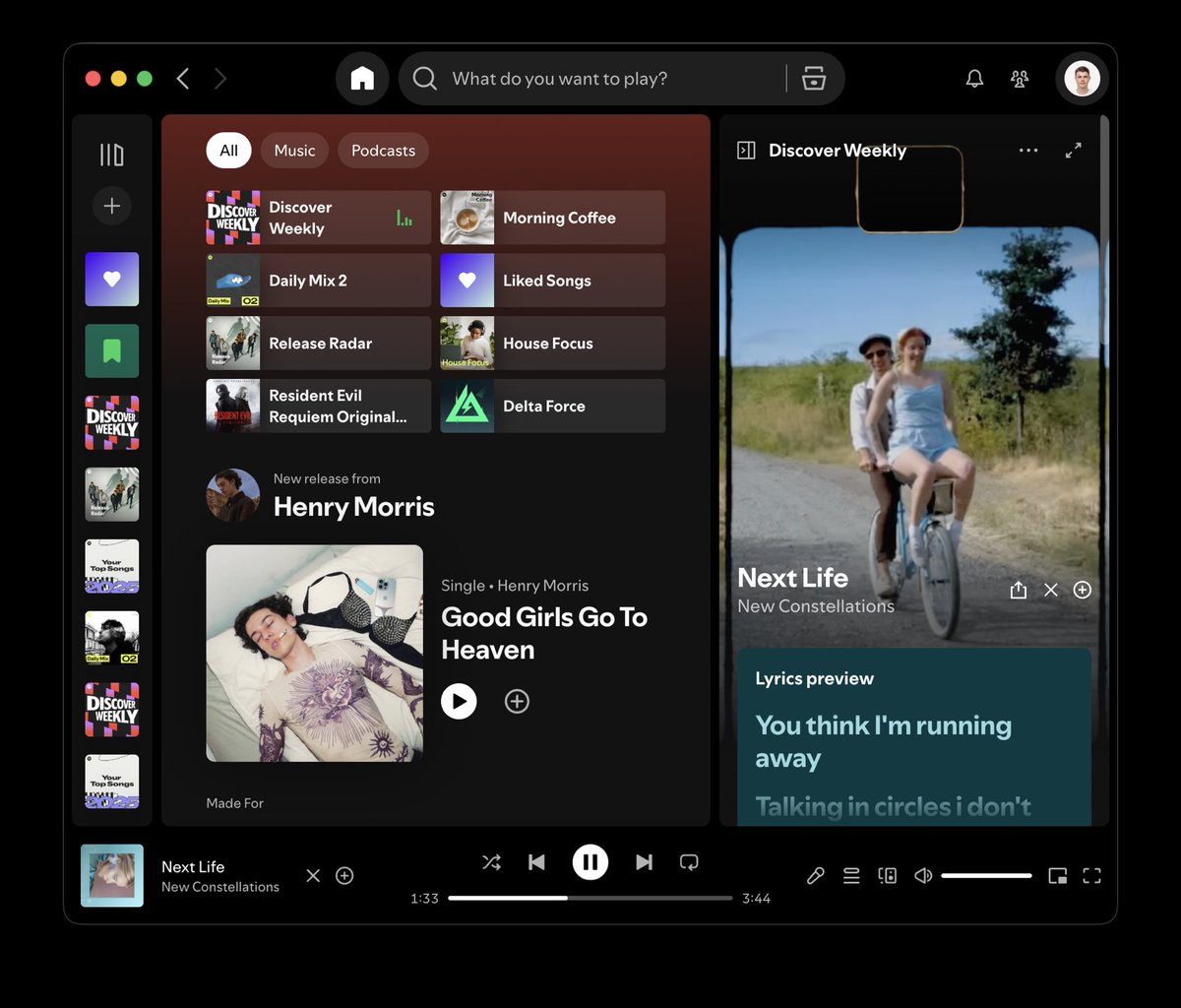Open Lyrics preview card
Screen dimensions: 1181x1008
pyautogui.click(x=914, y=736)
